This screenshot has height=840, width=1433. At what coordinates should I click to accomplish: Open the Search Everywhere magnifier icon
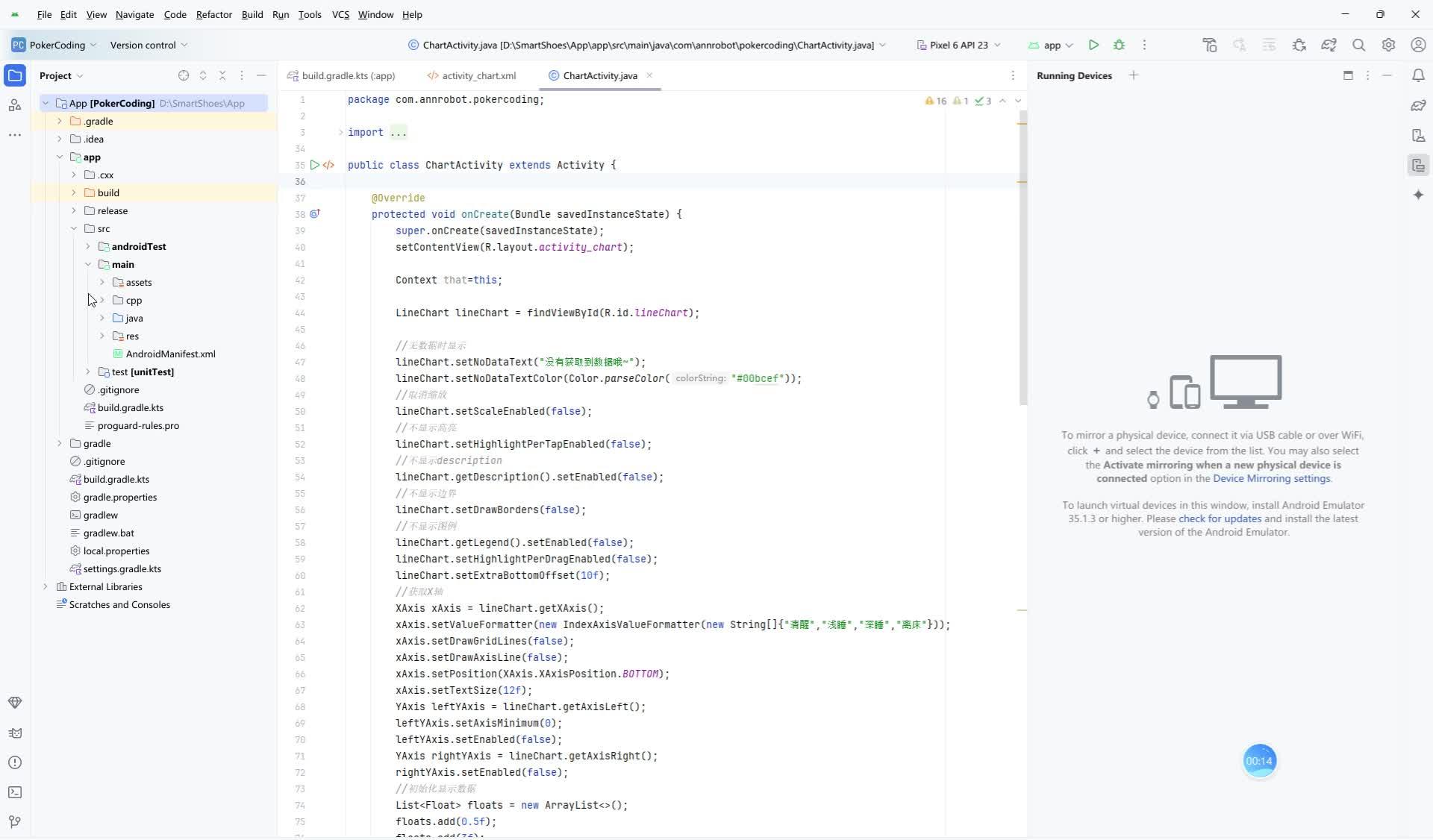click(1358, 45)
